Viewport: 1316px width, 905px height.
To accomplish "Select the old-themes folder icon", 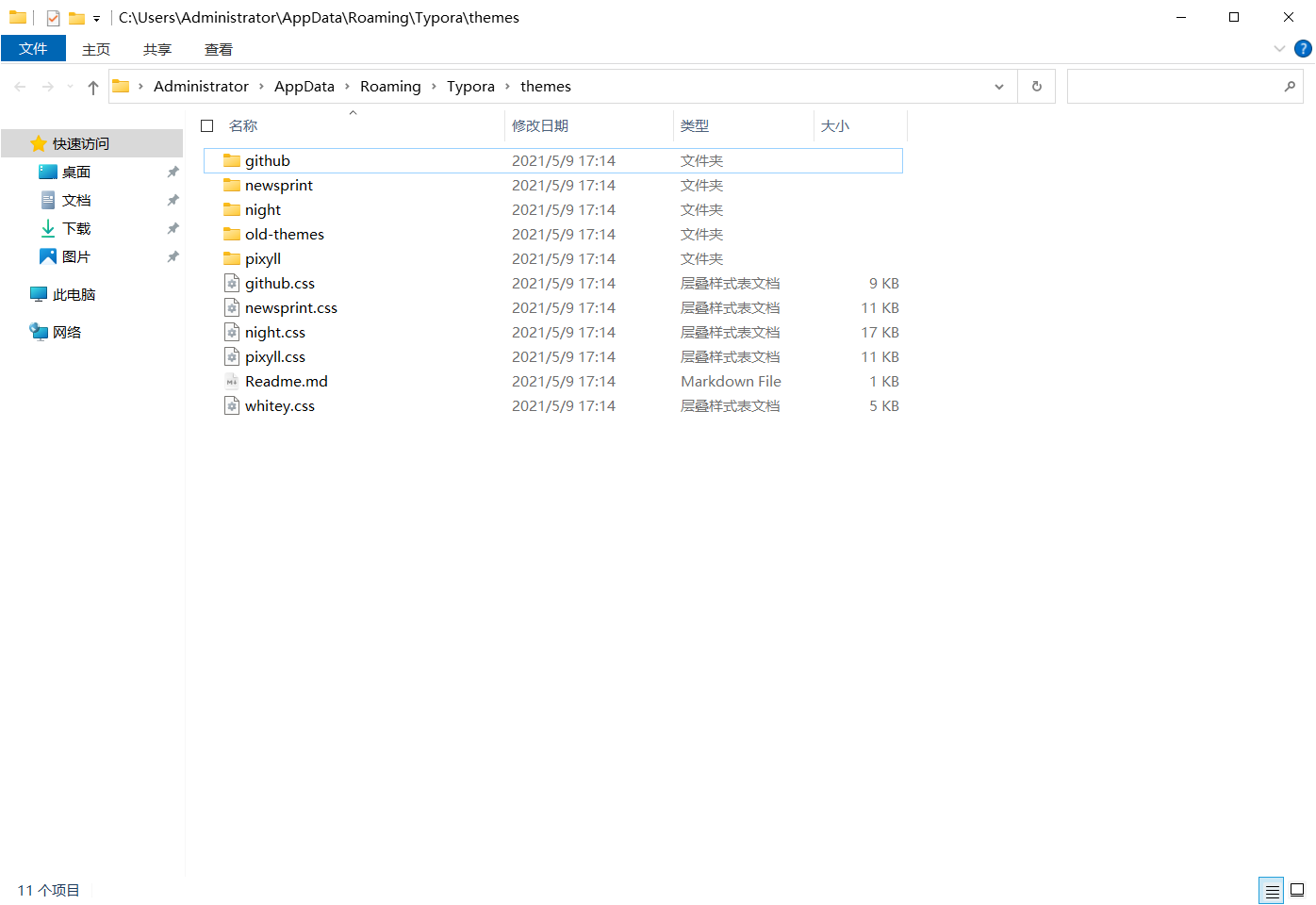I will coord(232,234).
